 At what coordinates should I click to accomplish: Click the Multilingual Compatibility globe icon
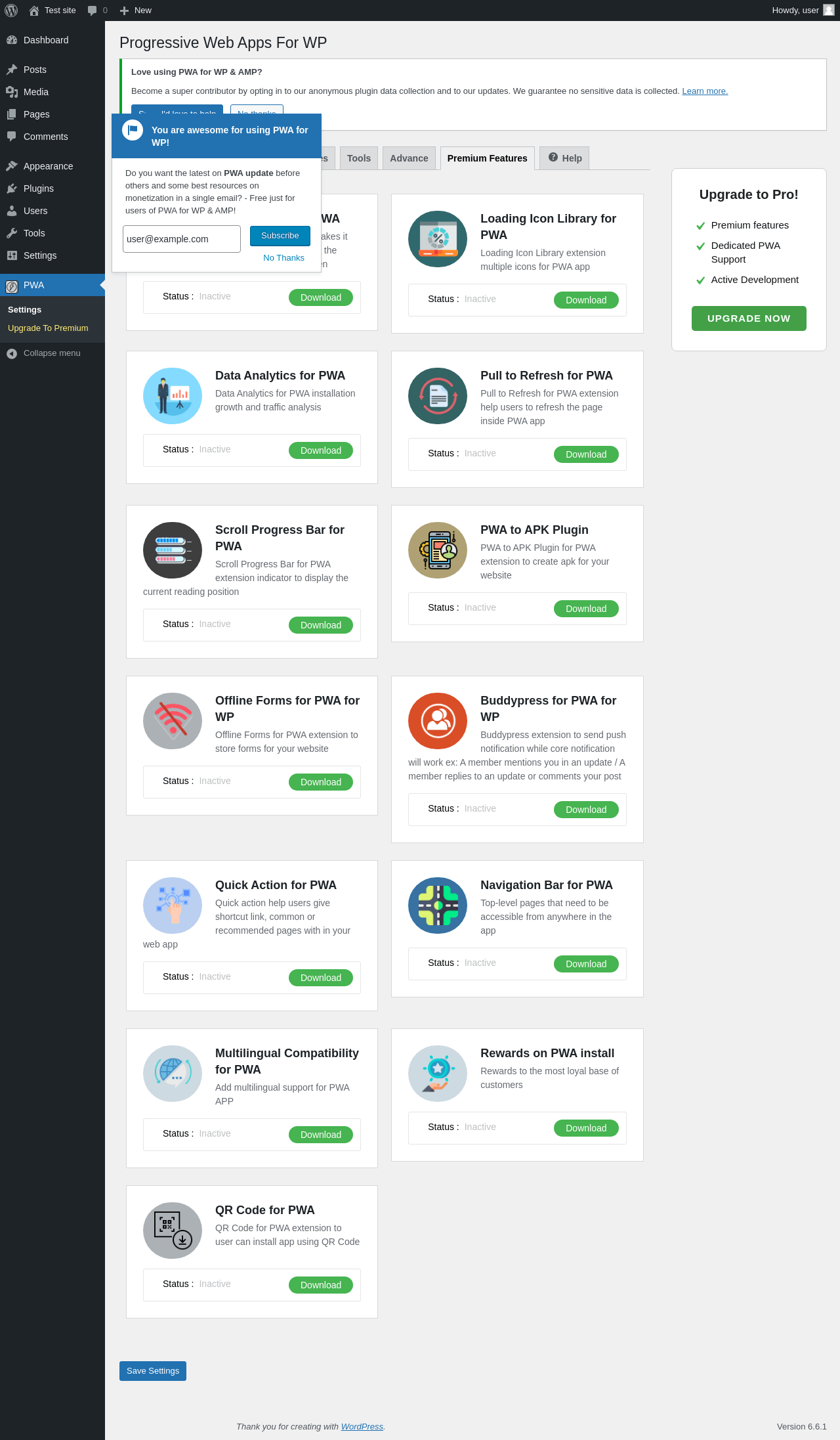point(173,1074)
